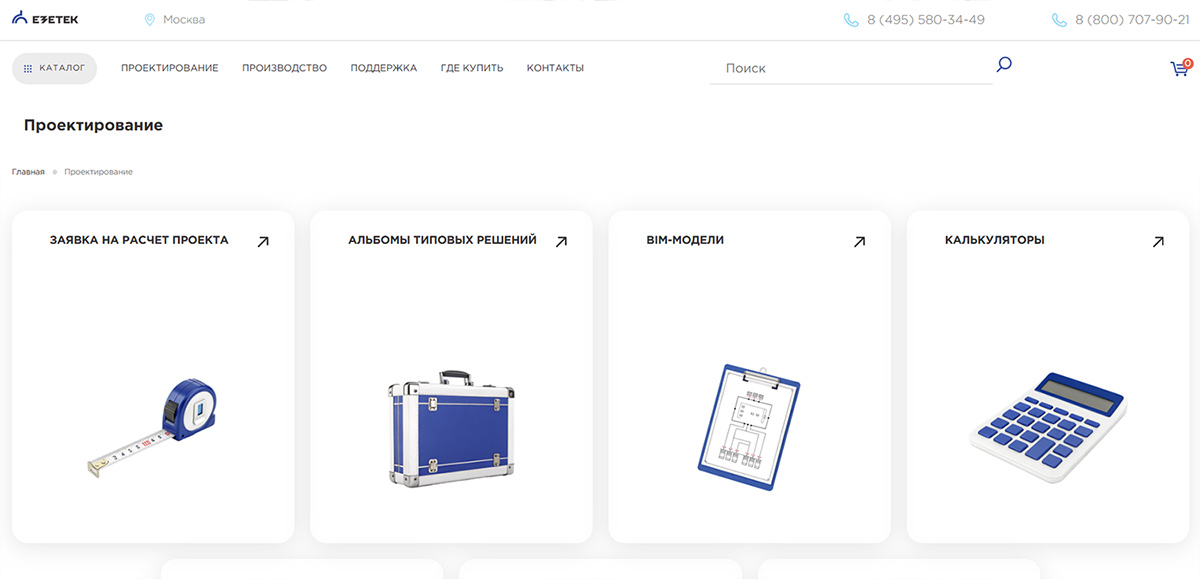Click the Поиск search input field
Viewport: 1200px width, 579px height.
[850, 68]
